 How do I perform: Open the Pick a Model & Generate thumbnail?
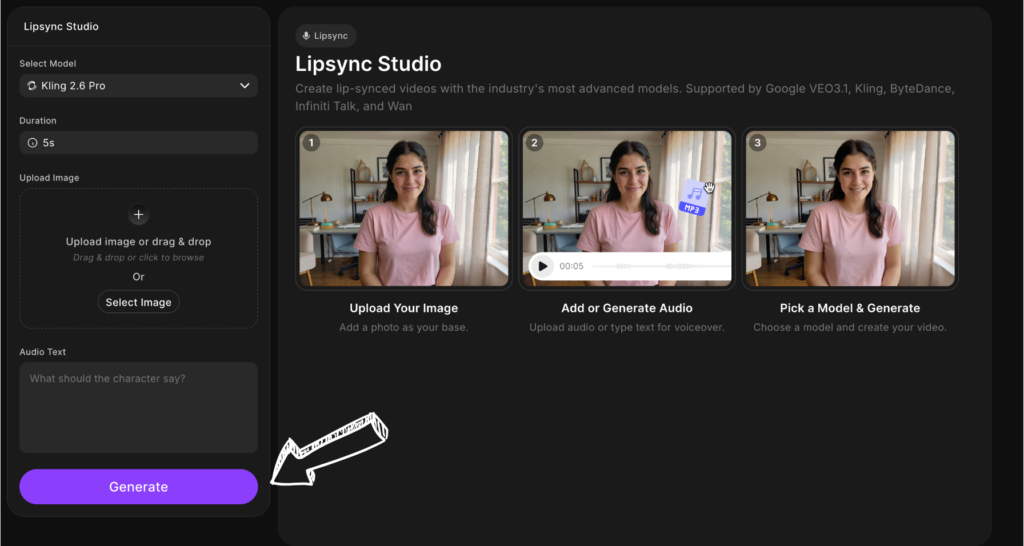point(849,208)
